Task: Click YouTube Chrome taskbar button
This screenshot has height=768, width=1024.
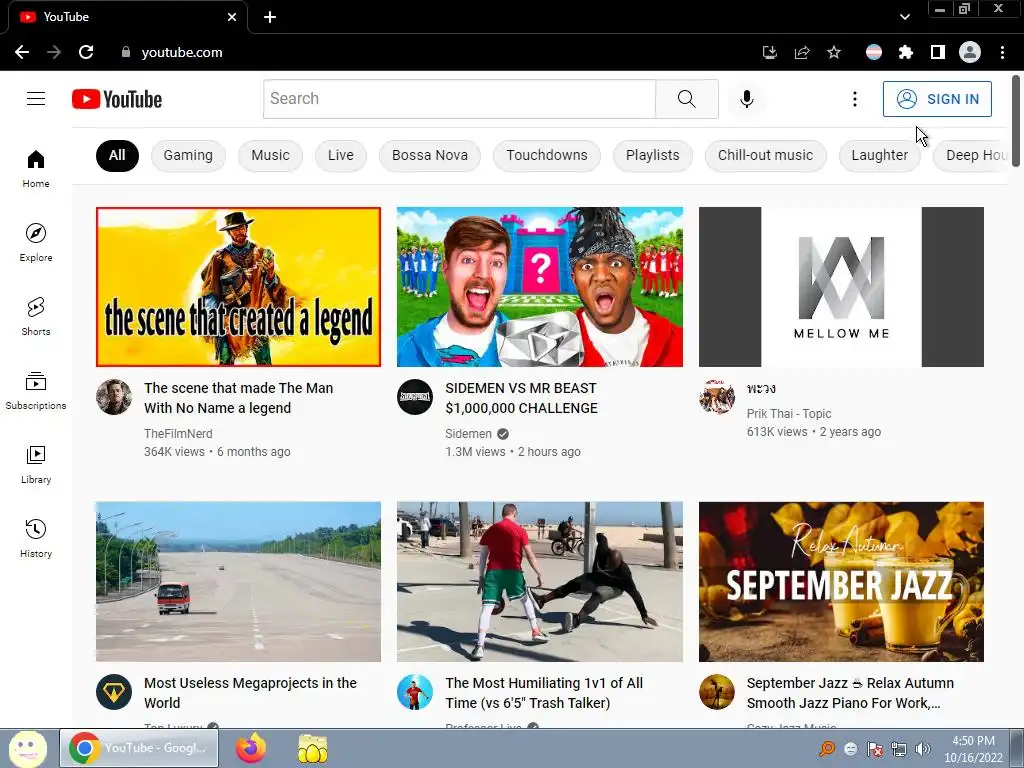Action: (139, 748)
